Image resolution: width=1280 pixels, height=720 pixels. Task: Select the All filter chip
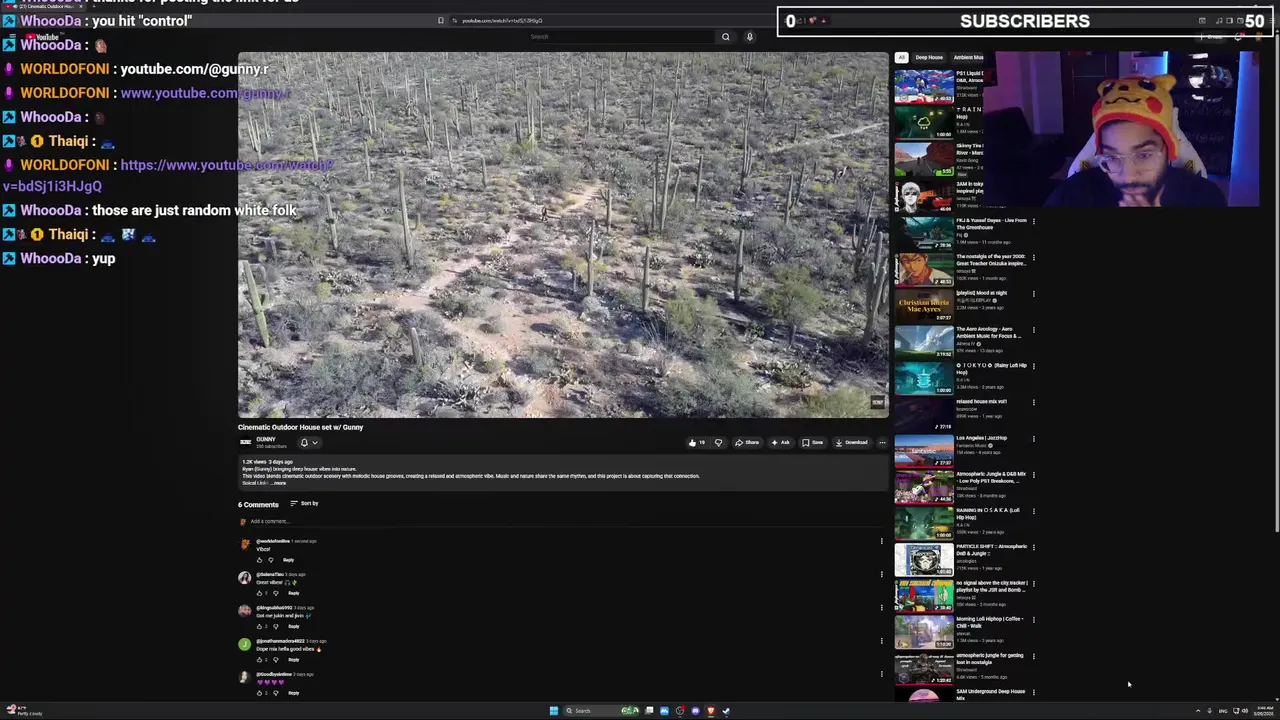[x=901, y=57]
